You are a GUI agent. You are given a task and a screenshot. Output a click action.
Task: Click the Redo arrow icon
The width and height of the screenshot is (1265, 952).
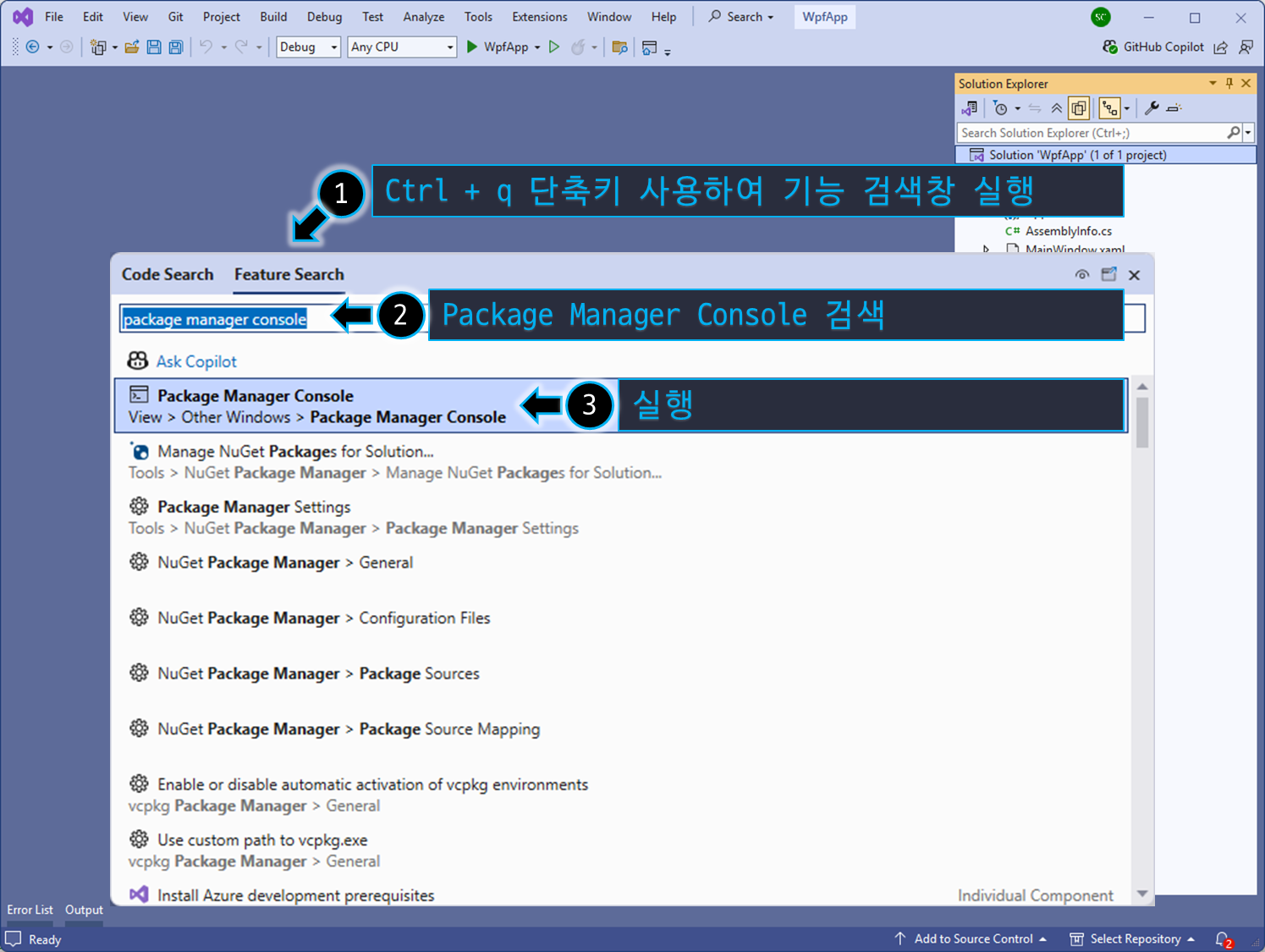[241, 47]
